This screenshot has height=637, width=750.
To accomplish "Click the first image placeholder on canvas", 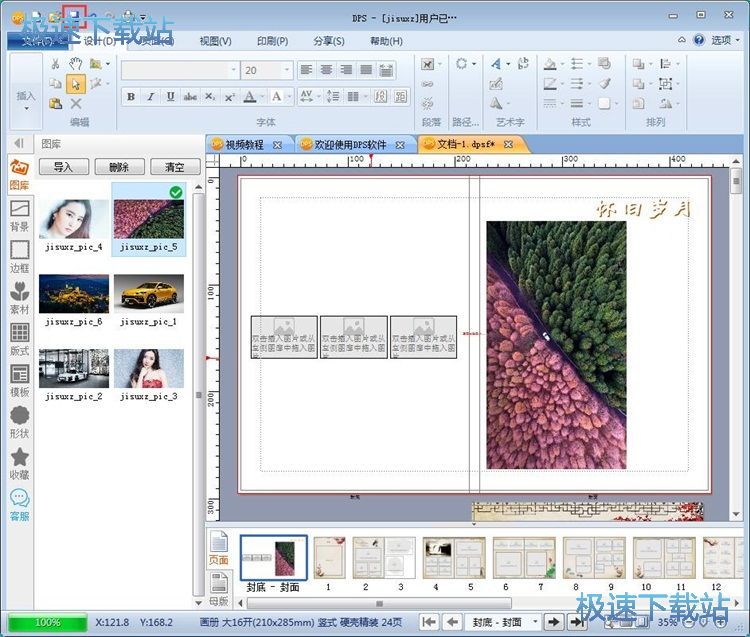I will coord(284,337).
